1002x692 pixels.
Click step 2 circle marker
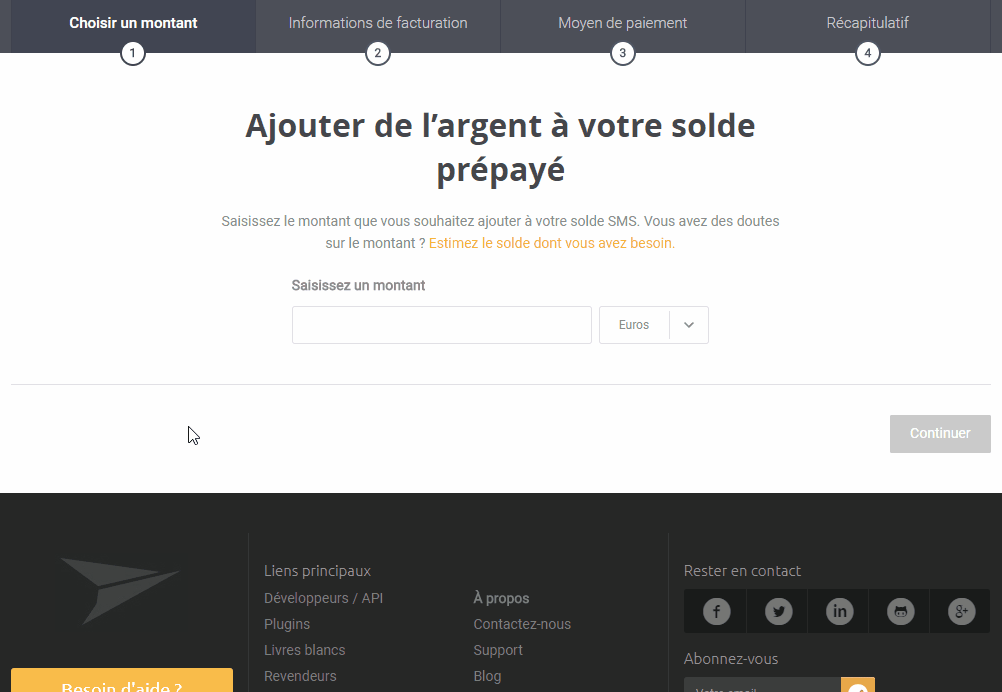(378, 53)
